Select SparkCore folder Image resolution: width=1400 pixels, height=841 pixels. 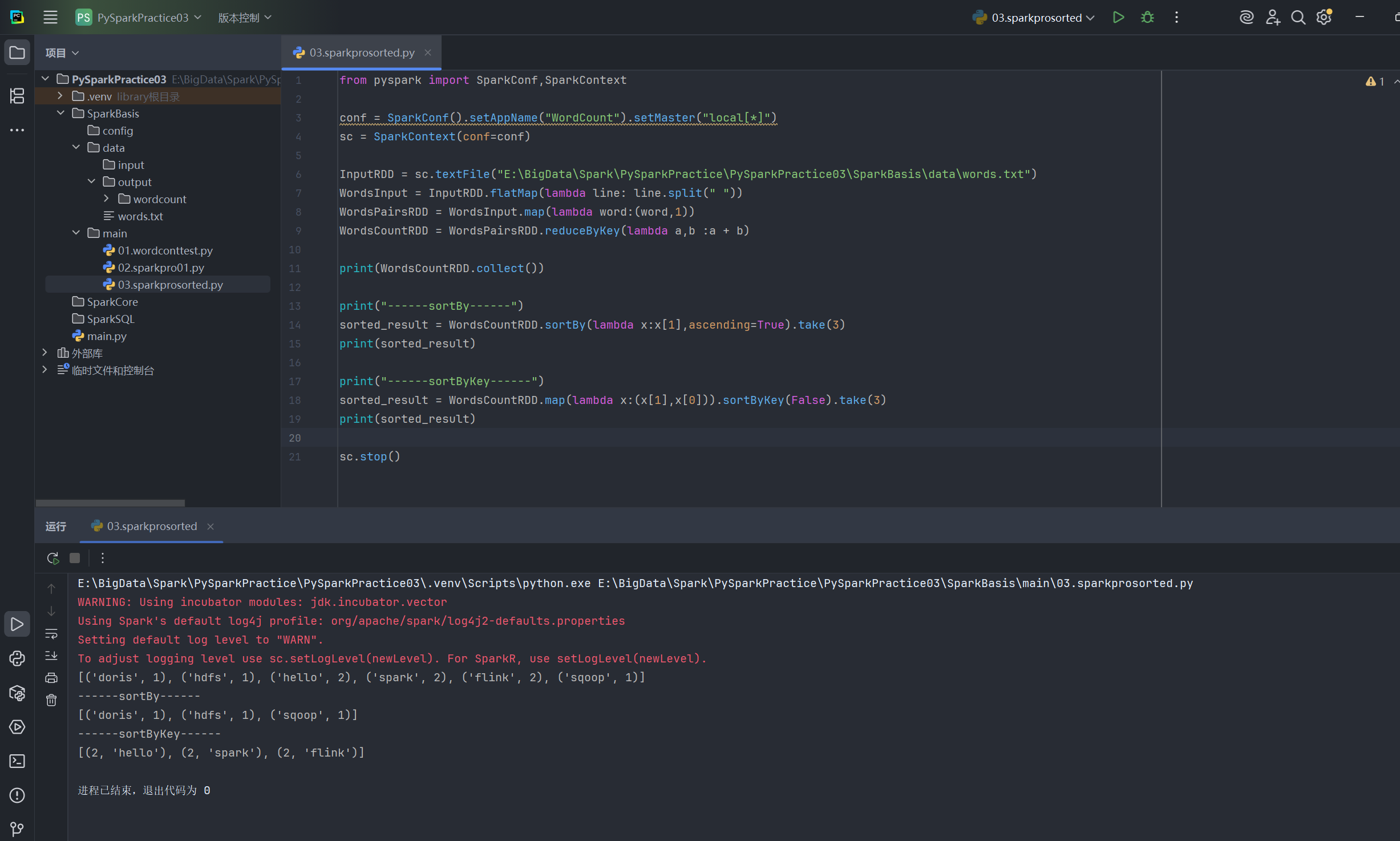click(112, 302)
